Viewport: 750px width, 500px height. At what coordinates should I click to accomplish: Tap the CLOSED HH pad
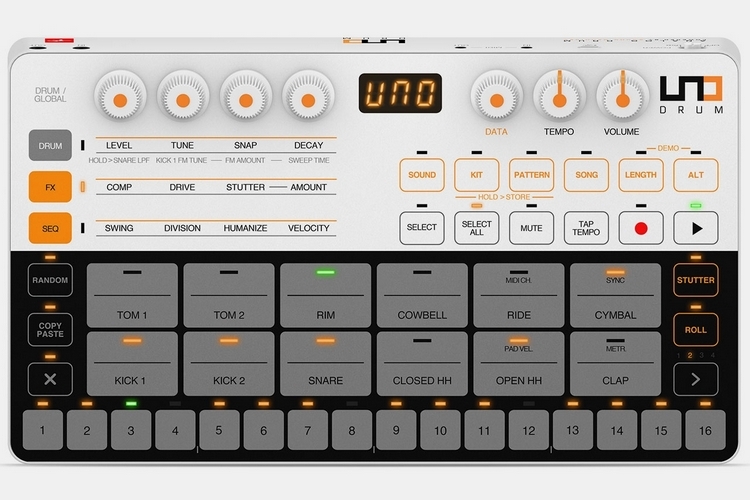coord(422,364)
